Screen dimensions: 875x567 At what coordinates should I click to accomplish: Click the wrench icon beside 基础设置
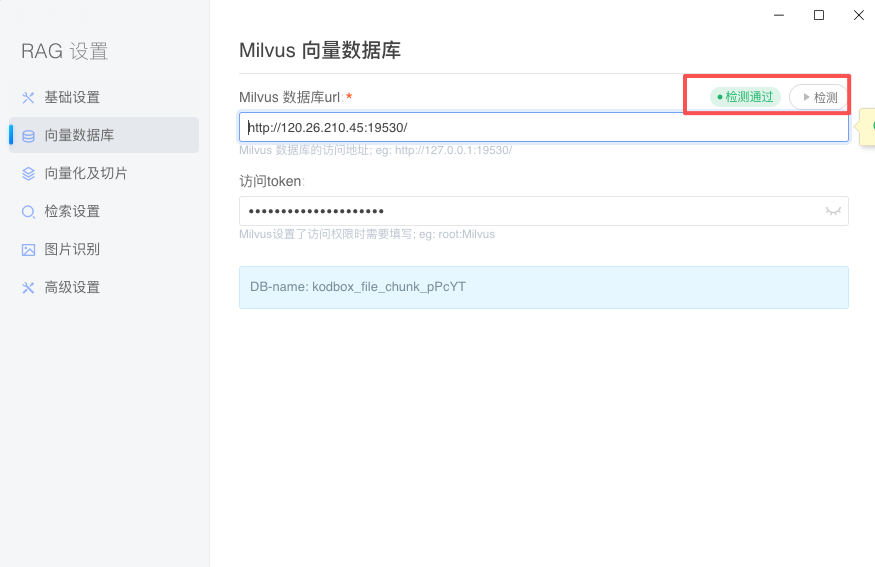pos(28,98)
